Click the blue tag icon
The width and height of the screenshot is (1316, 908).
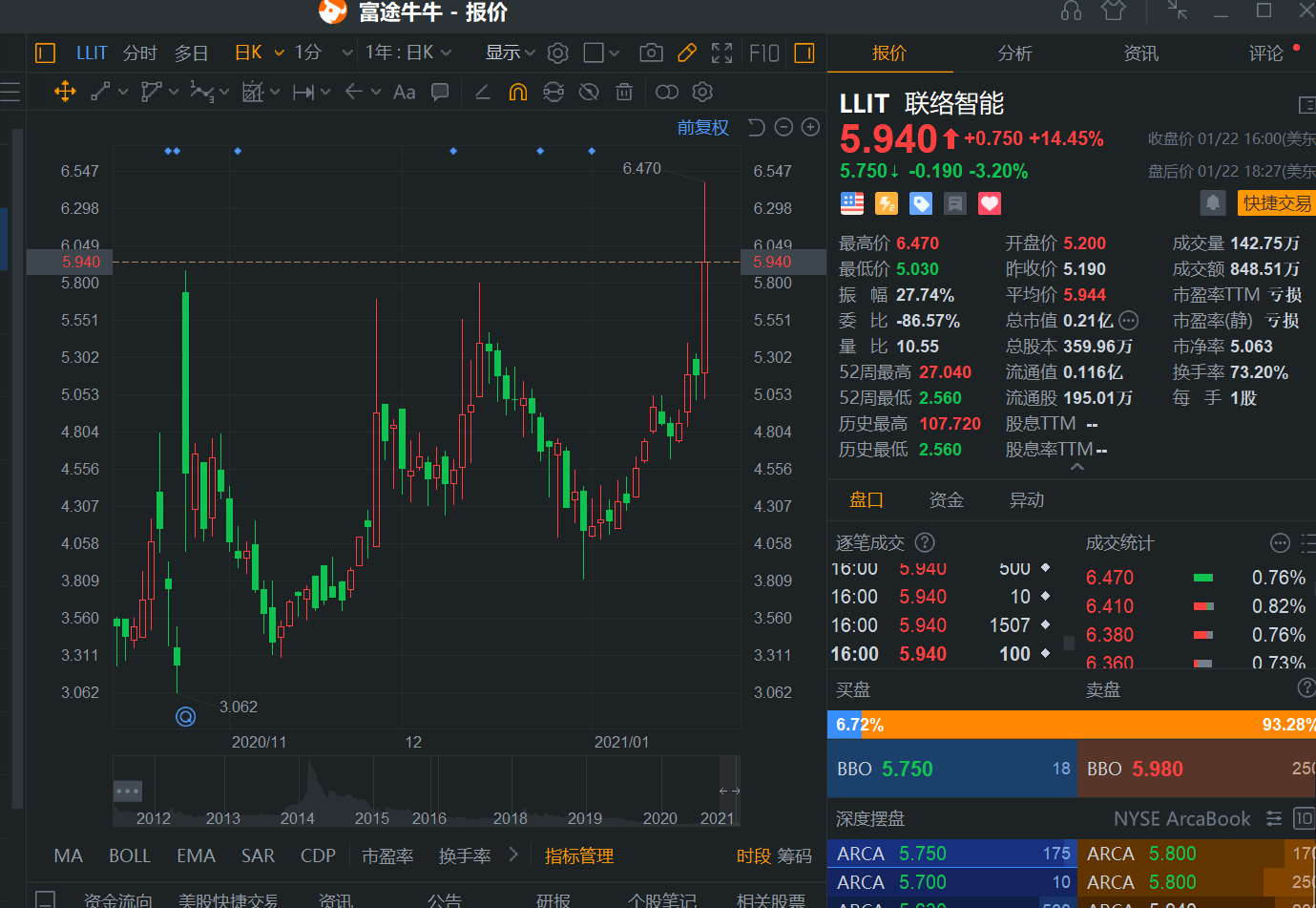pos(921,203)
